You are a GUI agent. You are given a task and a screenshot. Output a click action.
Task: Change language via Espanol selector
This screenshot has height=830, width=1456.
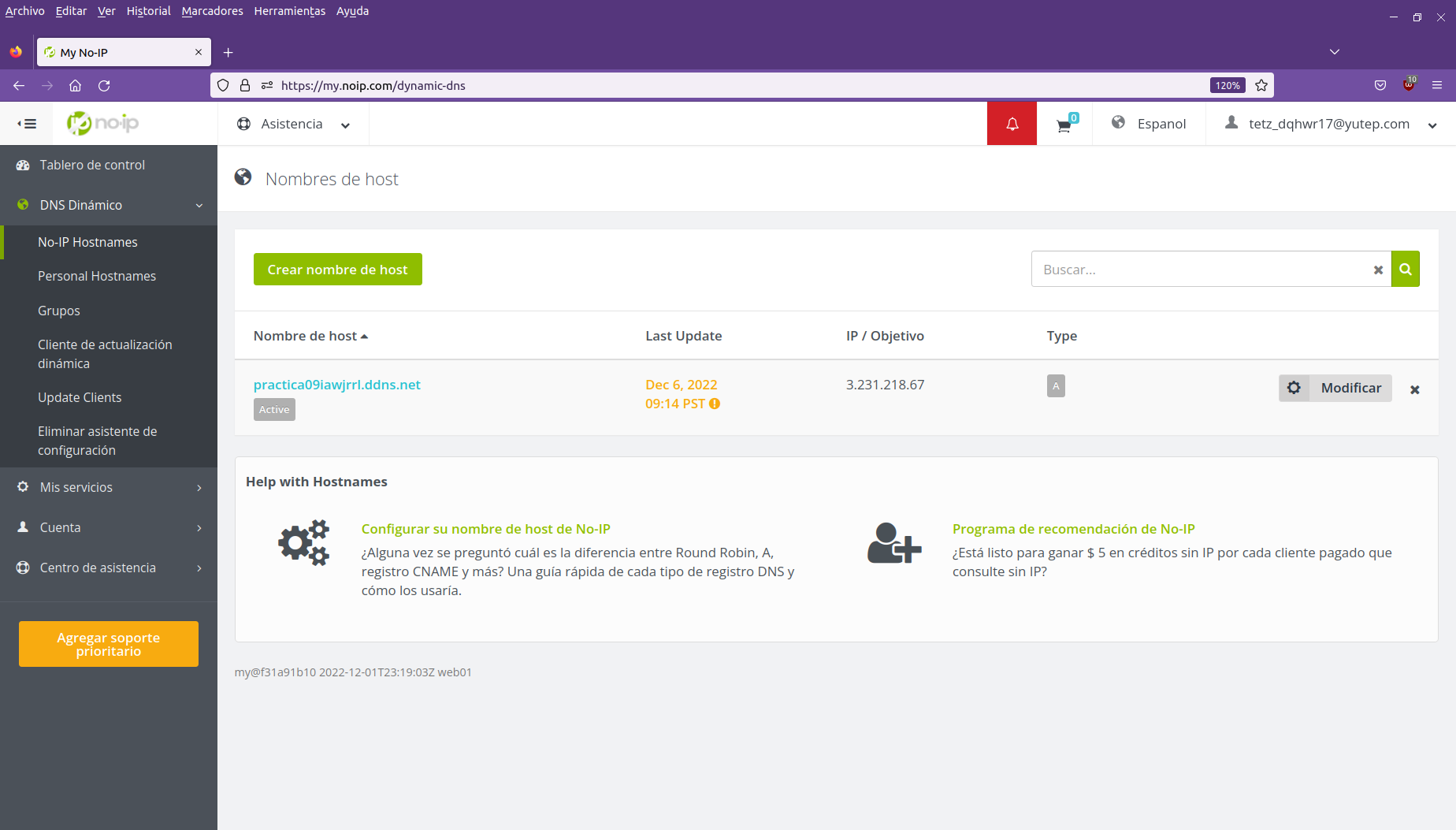1149,124
